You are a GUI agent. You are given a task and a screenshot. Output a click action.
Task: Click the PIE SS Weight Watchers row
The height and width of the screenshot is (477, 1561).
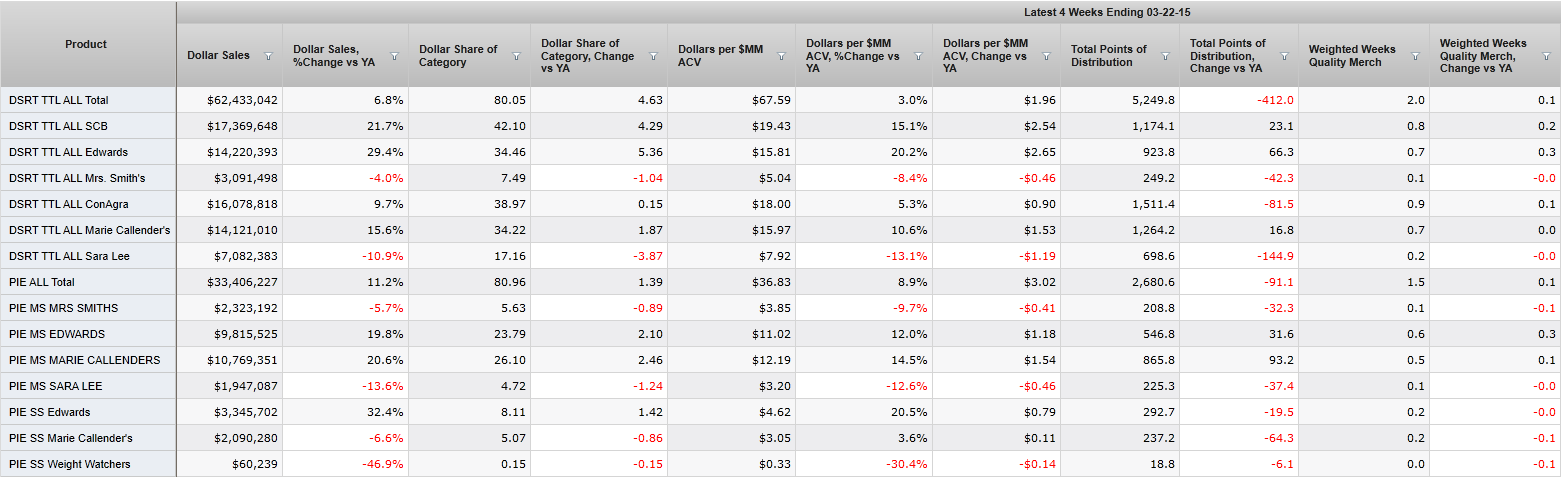69,464
